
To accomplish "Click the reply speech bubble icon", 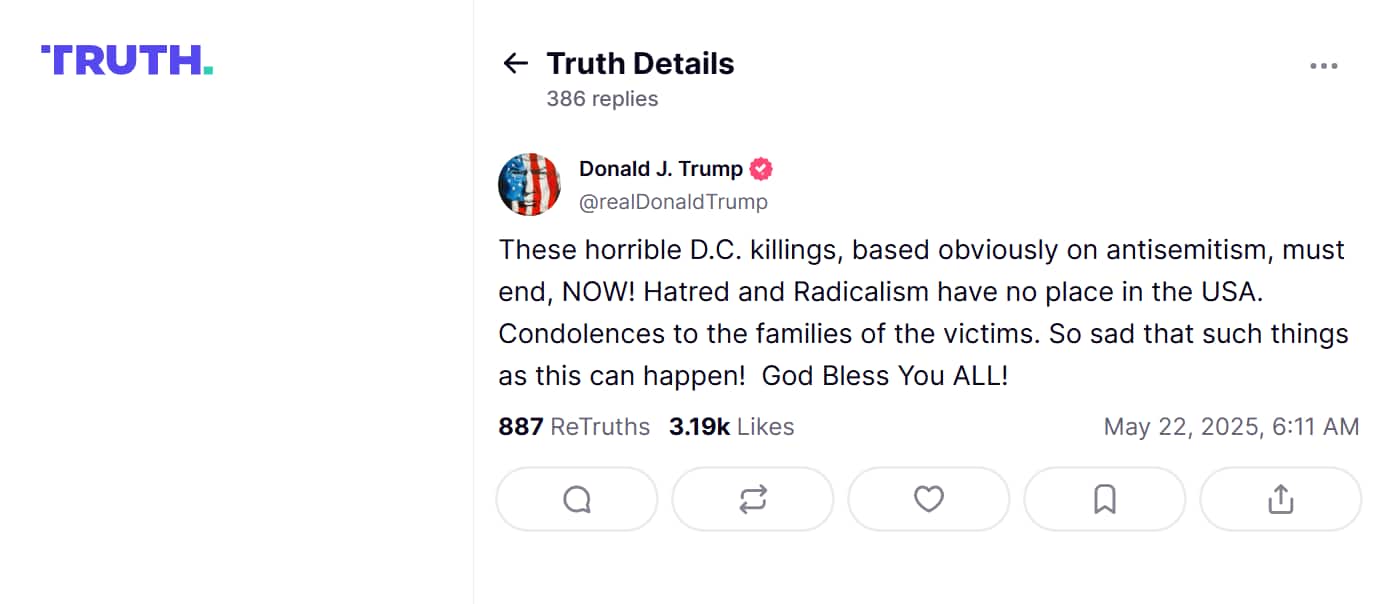I will (x=577, y=499).
